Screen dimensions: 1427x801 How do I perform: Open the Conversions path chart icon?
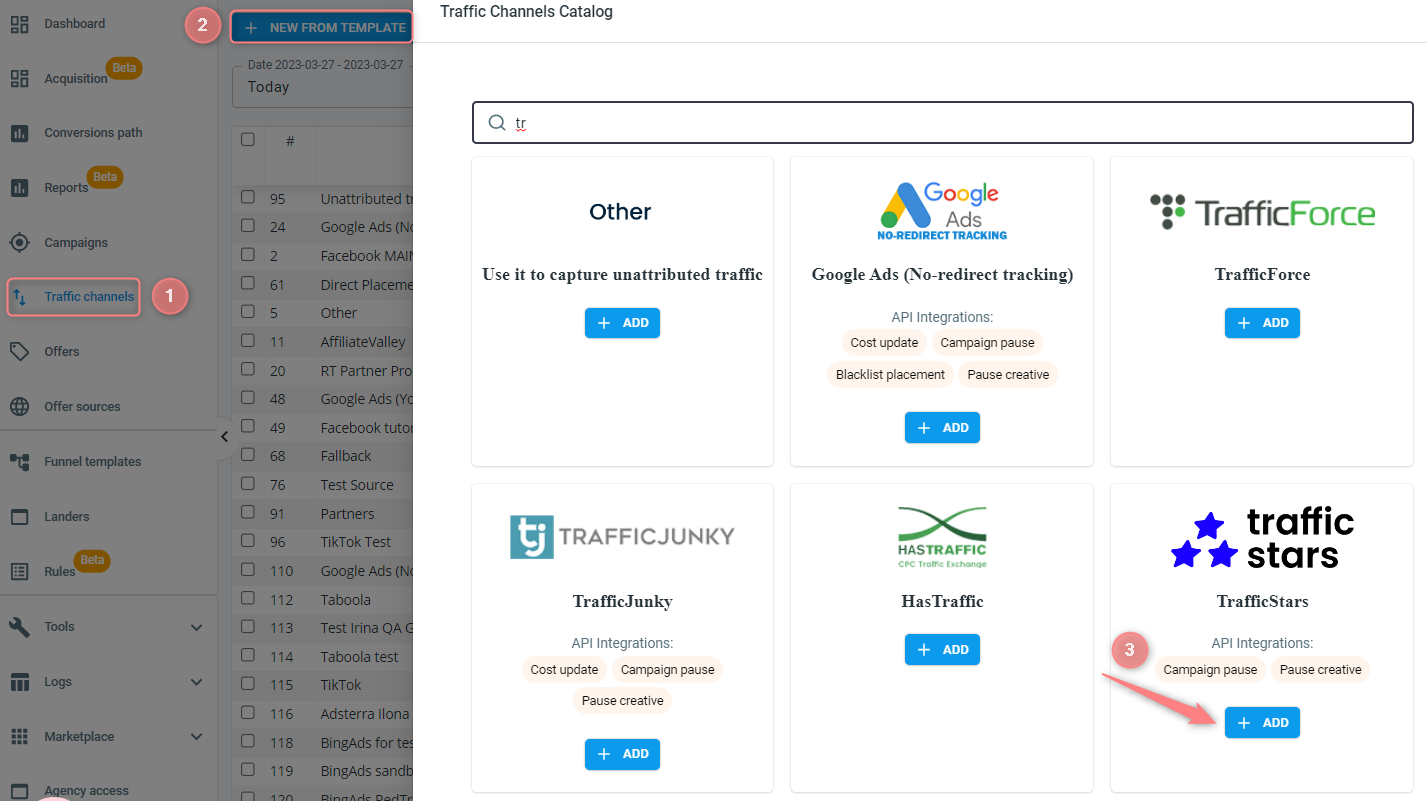(x=19, y=133)
